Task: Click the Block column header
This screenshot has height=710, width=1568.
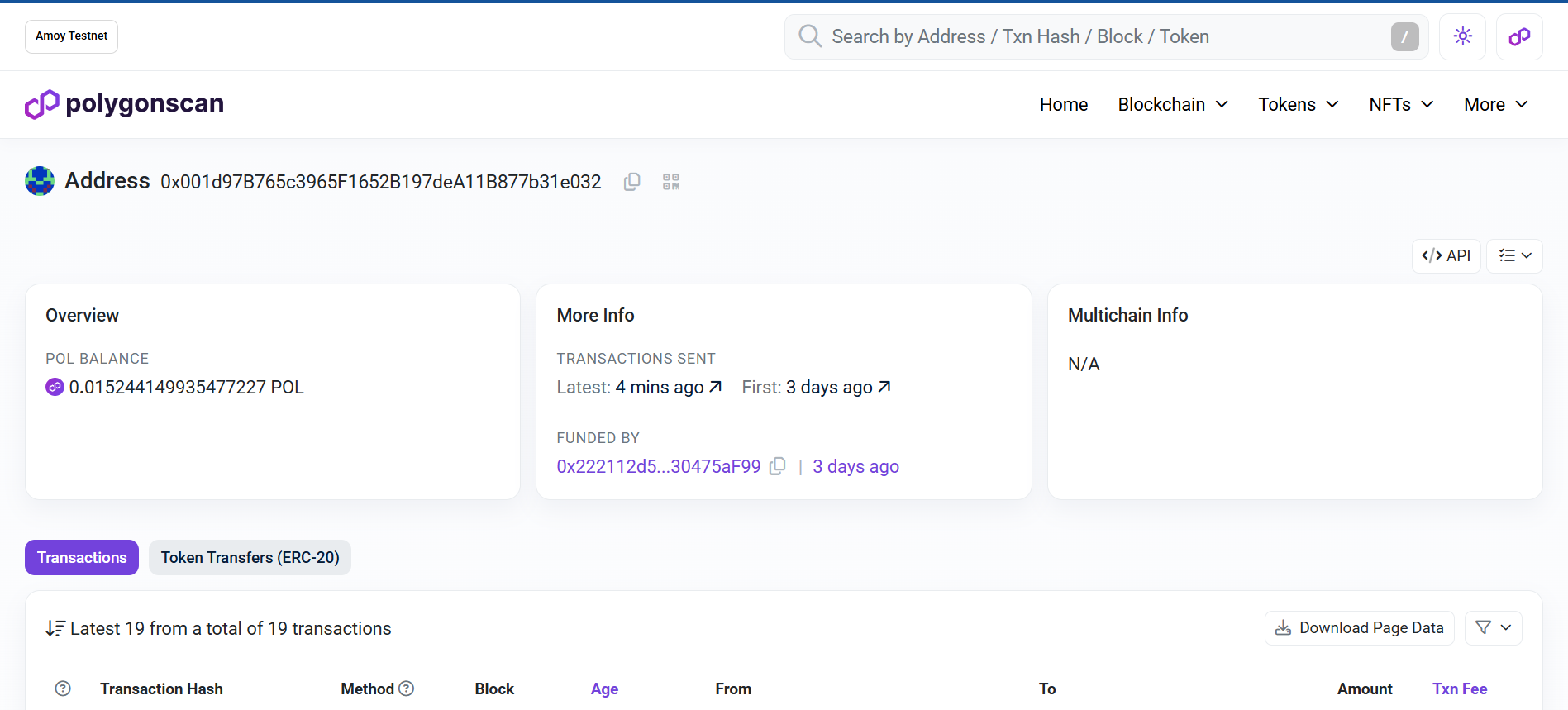Action: 494,689
